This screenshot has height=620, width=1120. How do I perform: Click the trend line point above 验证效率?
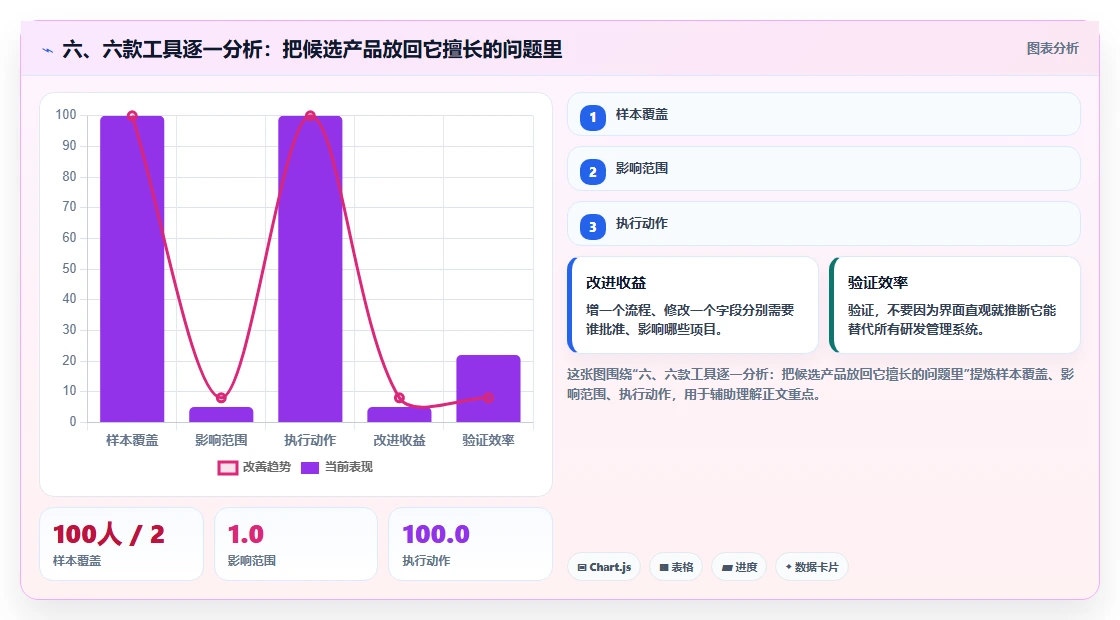(488, 398)
